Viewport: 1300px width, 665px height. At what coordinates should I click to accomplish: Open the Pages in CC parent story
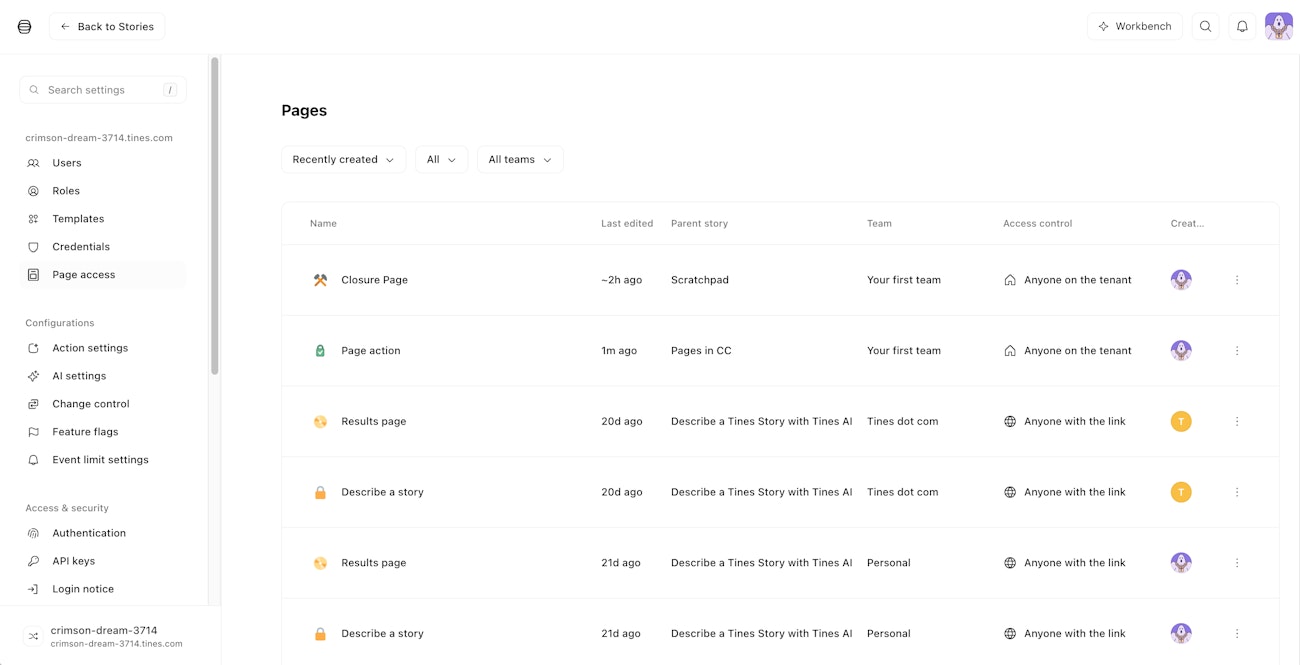(701, 351)
